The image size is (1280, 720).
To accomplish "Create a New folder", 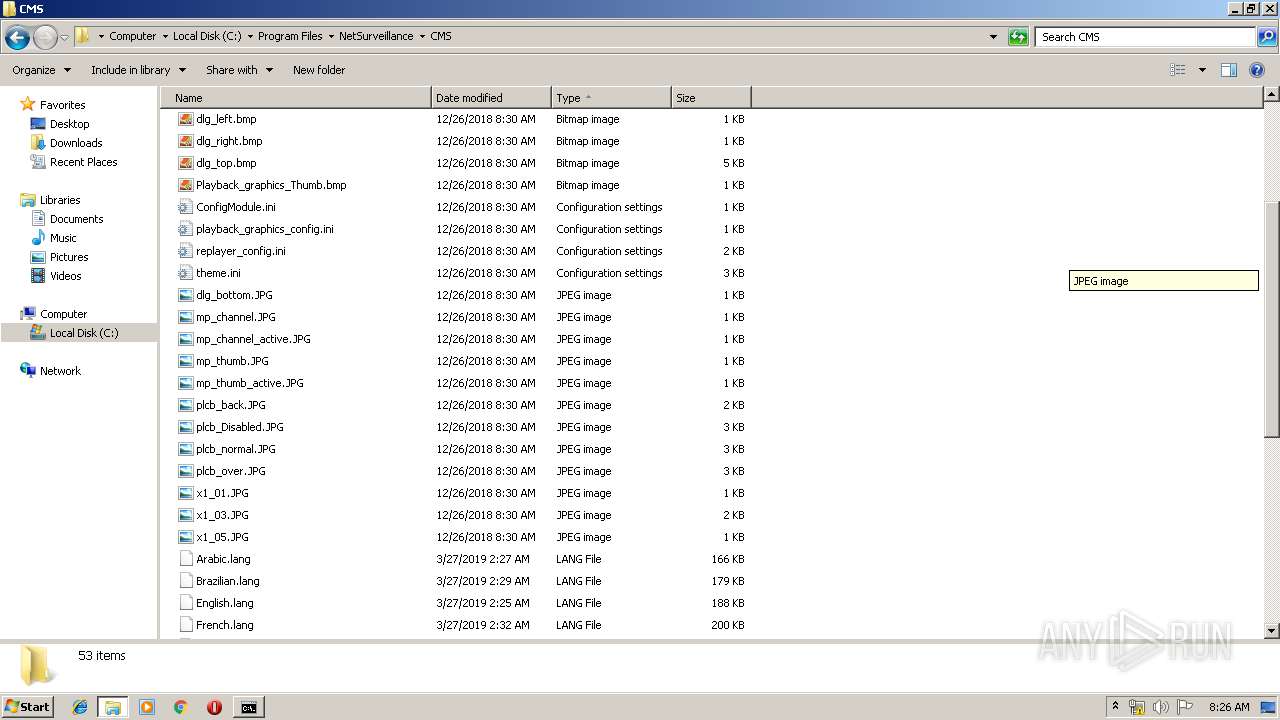I will tap(319, 70).
